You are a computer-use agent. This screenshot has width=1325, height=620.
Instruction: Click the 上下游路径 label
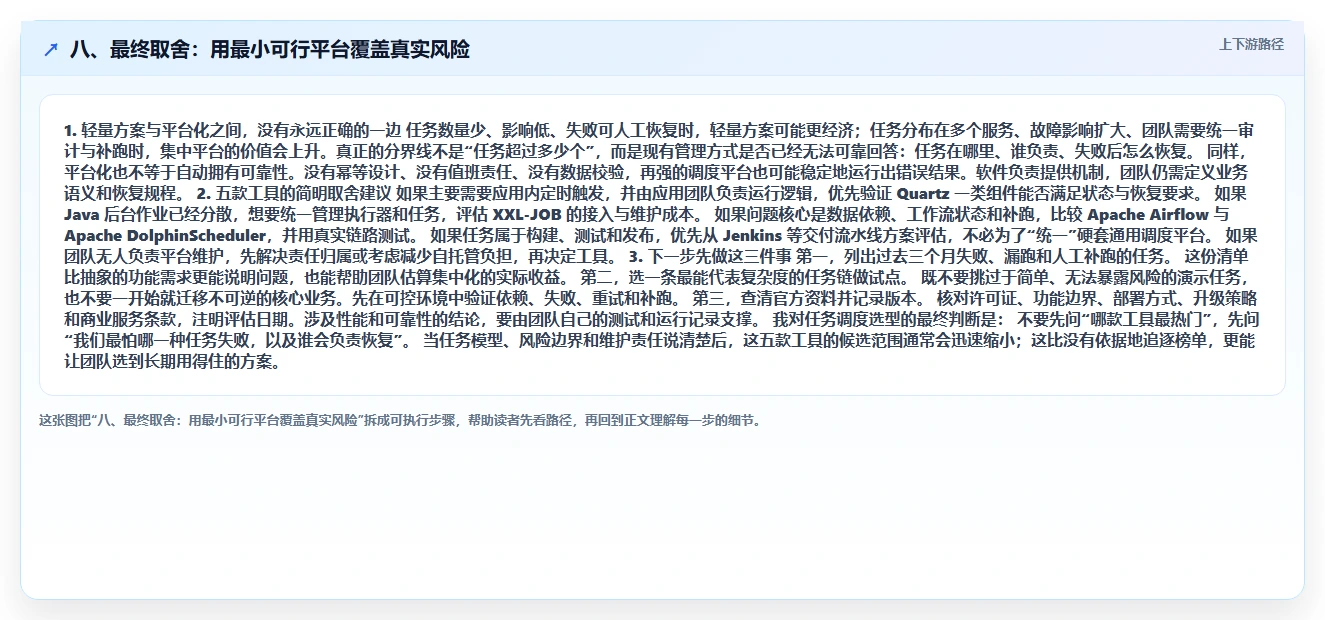pos(1251,44)
